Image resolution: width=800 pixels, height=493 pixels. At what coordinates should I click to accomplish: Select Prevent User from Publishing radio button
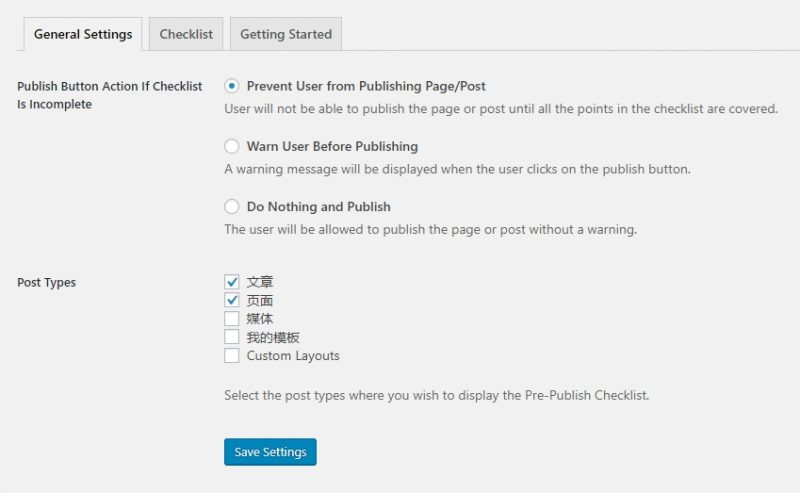[232, 86]
